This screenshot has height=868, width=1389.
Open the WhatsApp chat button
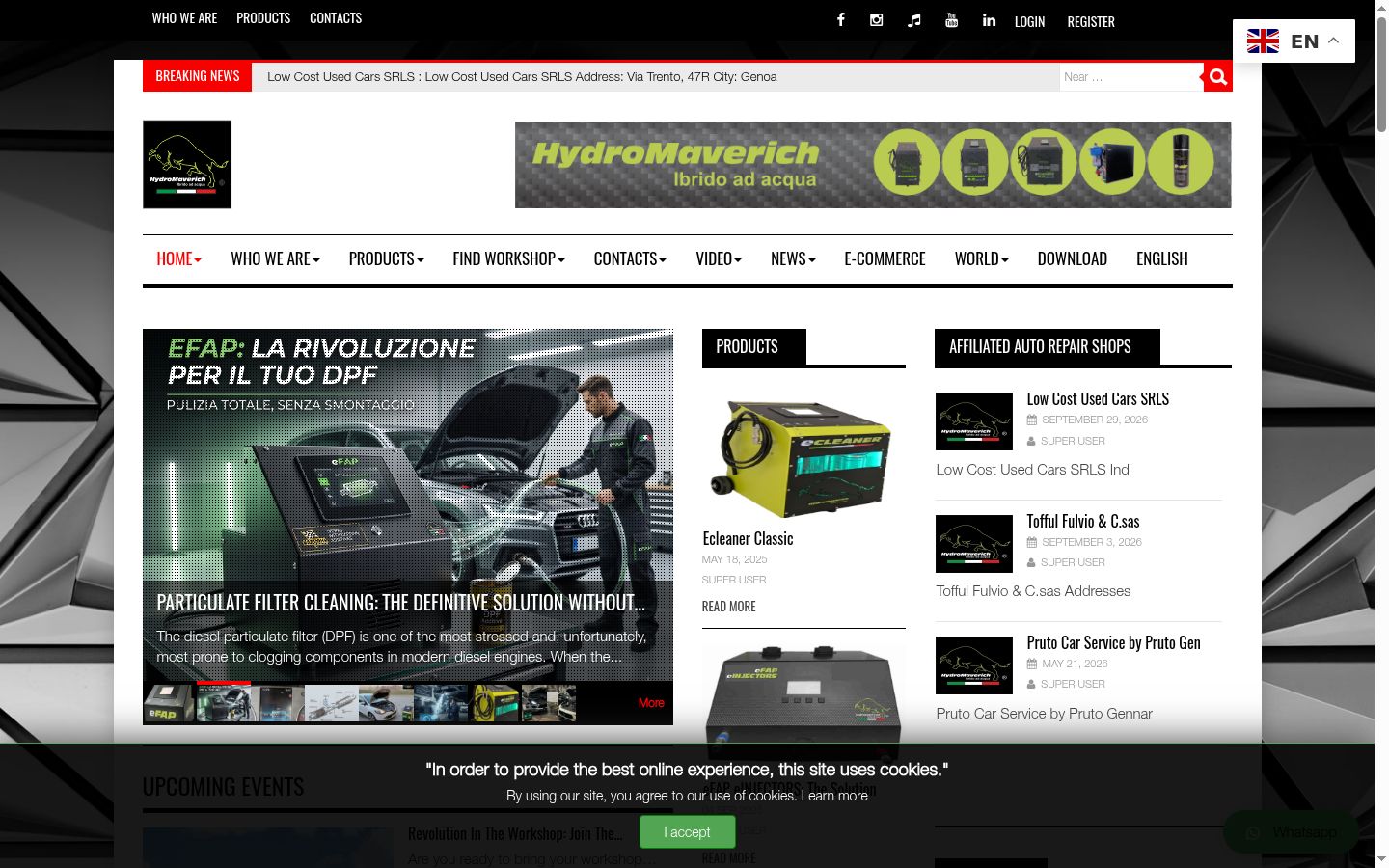click(1291, 832)
